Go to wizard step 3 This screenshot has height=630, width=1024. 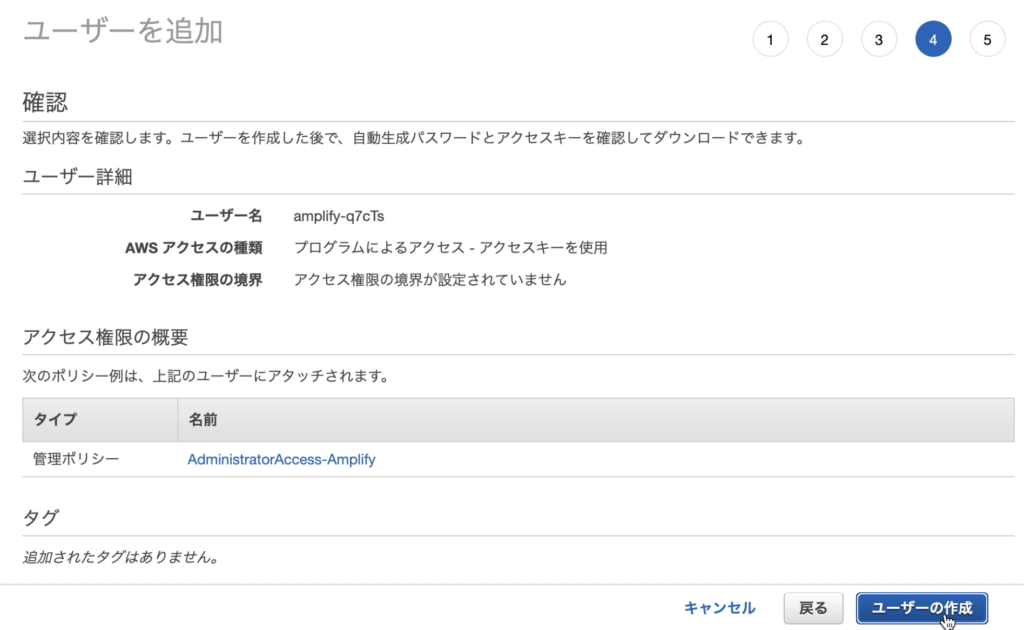pyautogui.click(x=878, y=39)
